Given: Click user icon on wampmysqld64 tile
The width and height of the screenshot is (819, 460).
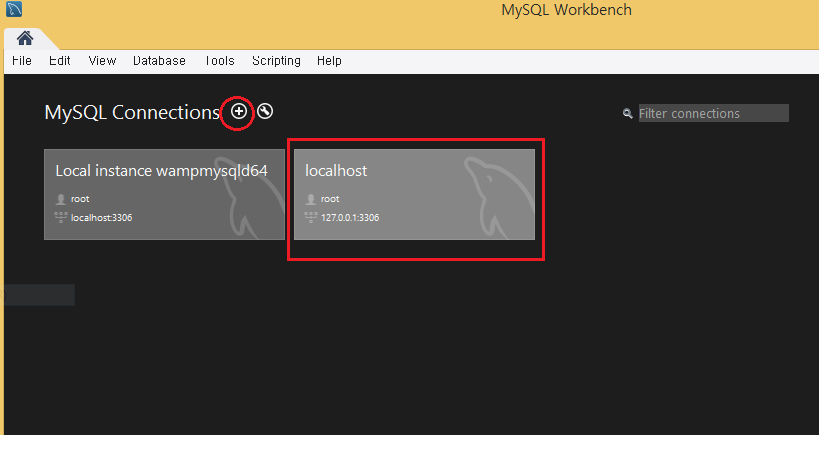Looking at the screenshot, I should tap(61, 199).
